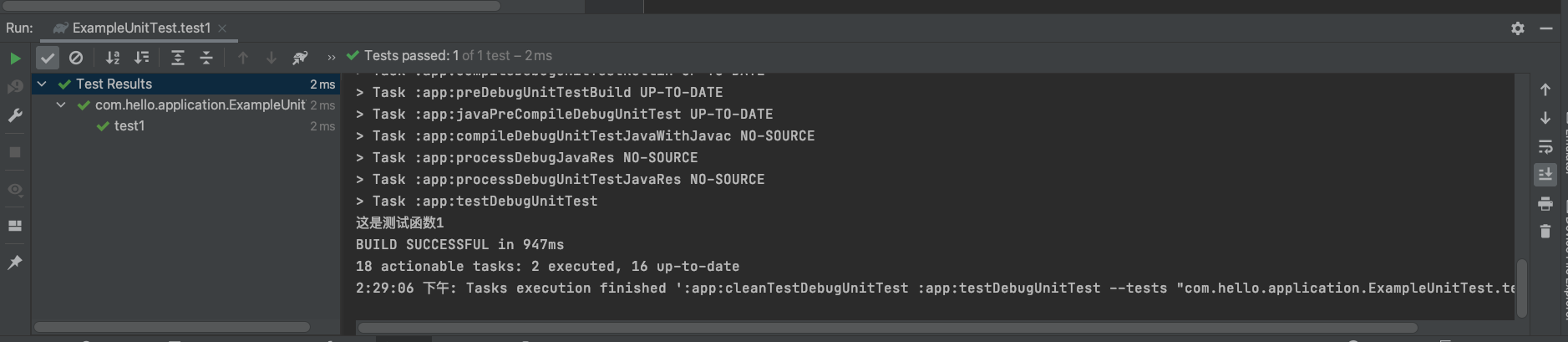Image resolution: width=1568 pixels, height=342 pixels.
Task: Click the console horizontal scrollbar
Action: 887,328
